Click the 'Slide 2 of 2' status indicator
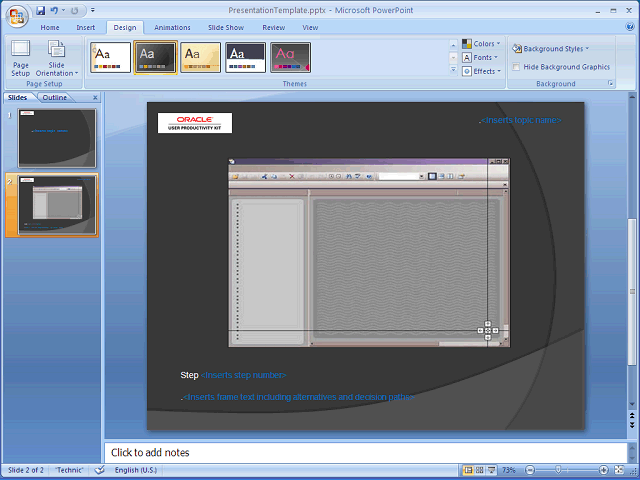 click(x=25, y=470)
